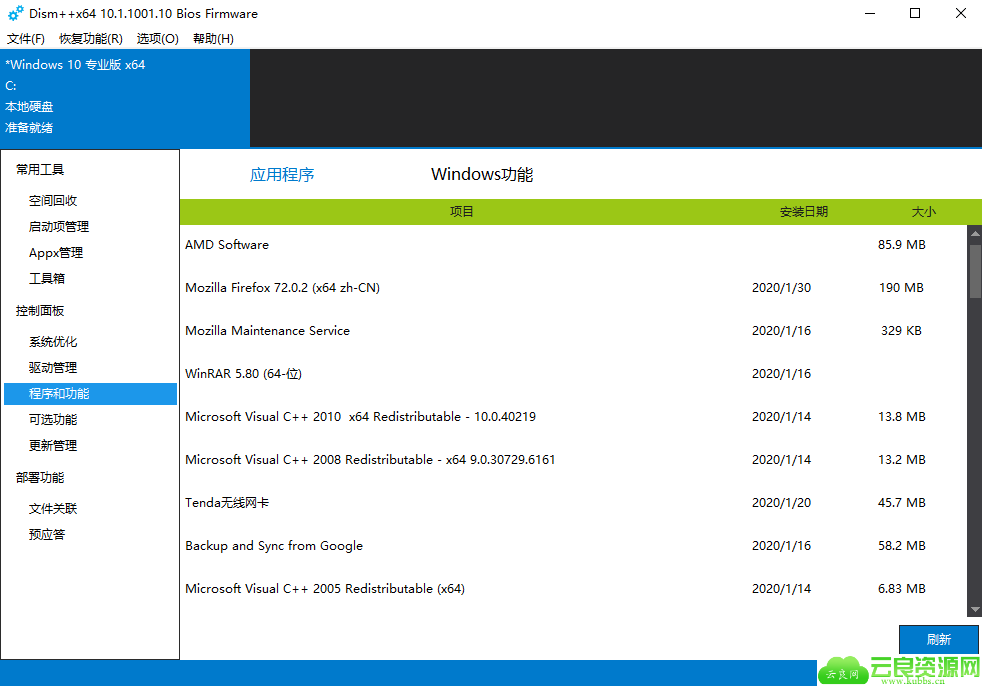
Task: Select Visual C++ 2005 Redistributable (x64) row
Action: coord(573,589)
